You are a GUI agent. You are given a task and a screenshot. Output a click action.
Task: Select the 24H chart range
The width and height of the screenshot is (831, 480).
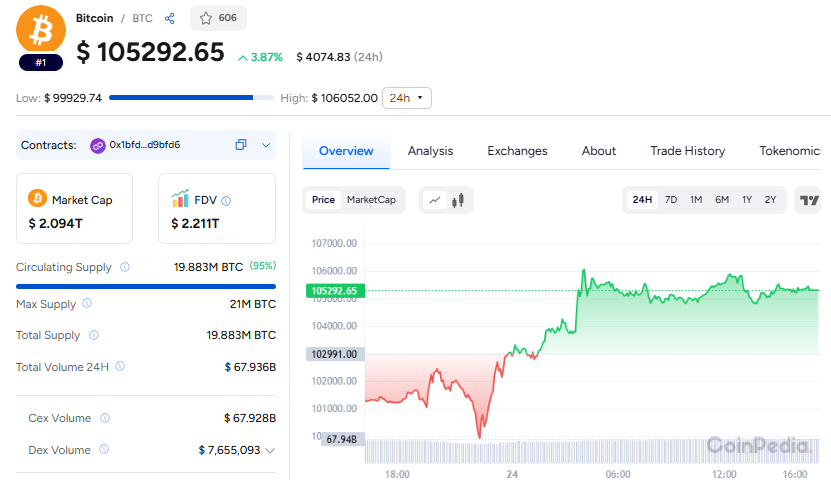point(642,200)
